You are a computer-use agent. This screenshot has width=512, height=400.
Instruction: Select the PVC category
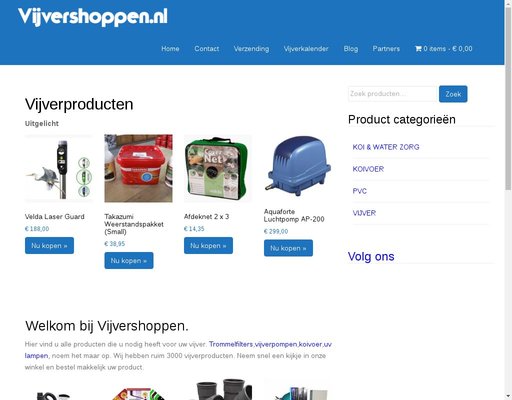tap(360, 191)
